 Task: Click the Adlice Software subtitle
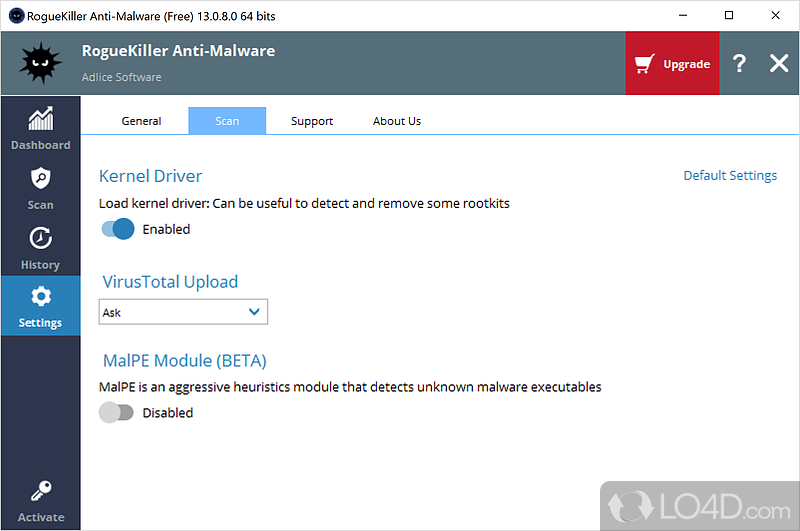[x=121, y=77]
